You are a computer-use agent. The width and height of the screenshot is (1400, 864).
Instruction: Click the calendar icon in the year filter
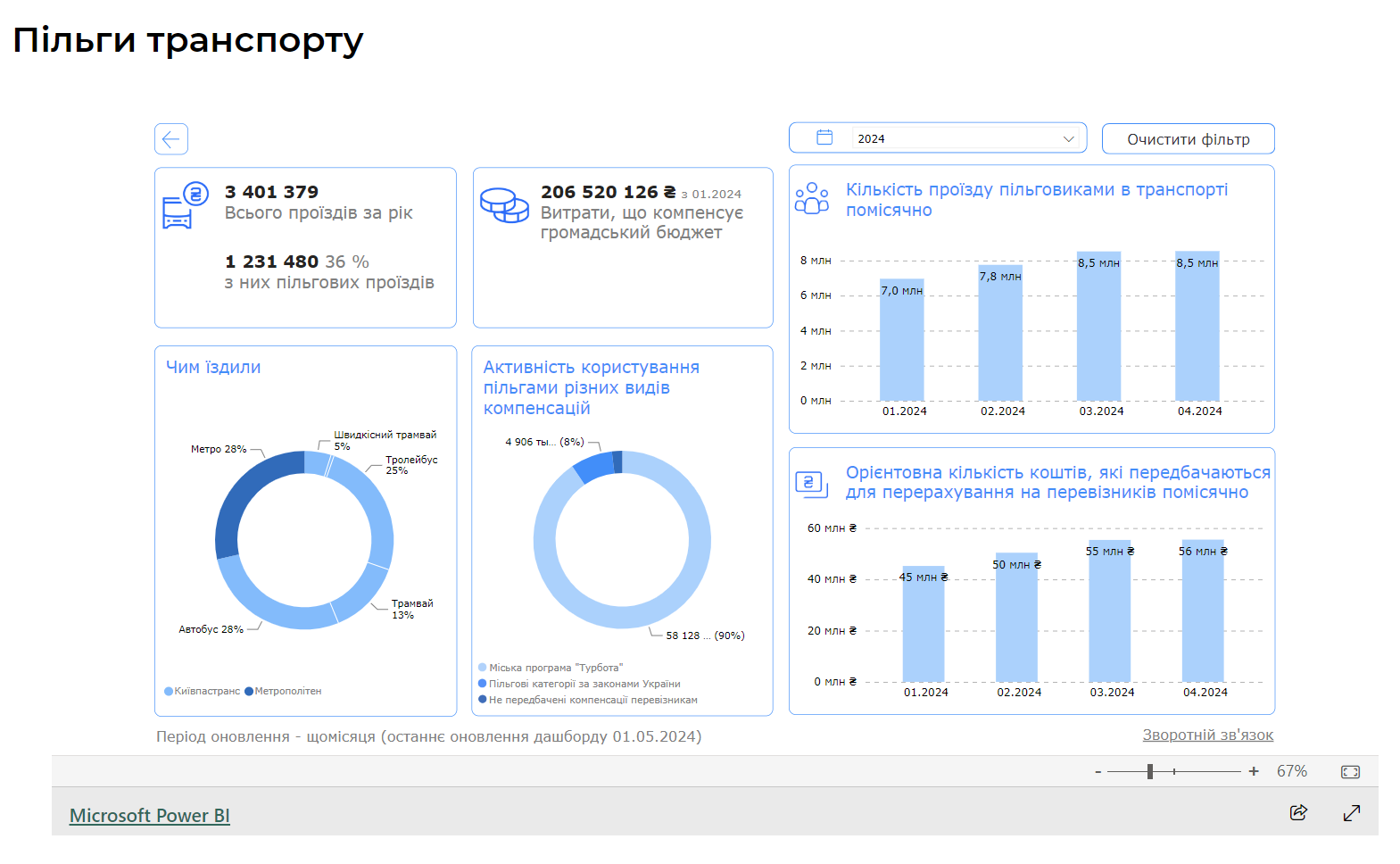point(824,137)
